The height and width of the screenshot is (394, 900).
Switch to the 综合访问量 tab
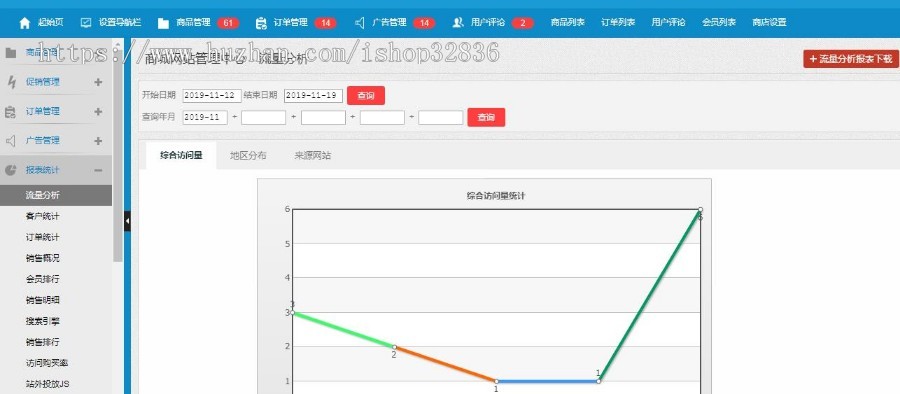point(181,155)
